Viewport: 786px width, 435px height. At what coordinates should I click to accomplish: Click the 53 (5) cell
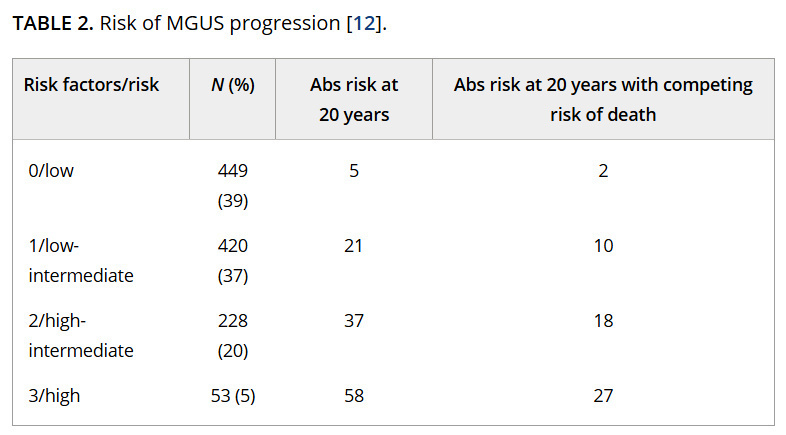pos(232,396)
